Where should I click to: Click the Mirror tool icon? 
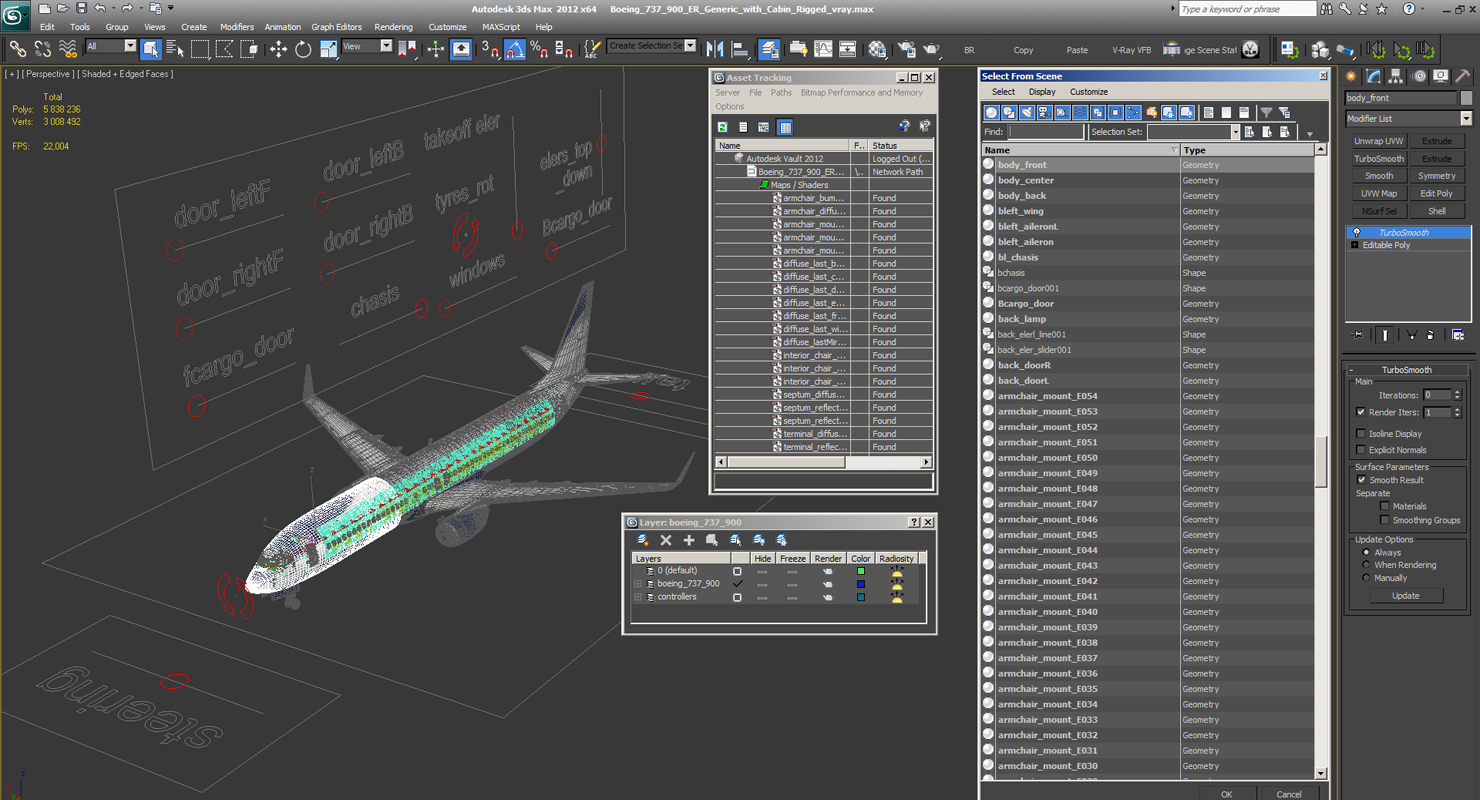[715, 48]
